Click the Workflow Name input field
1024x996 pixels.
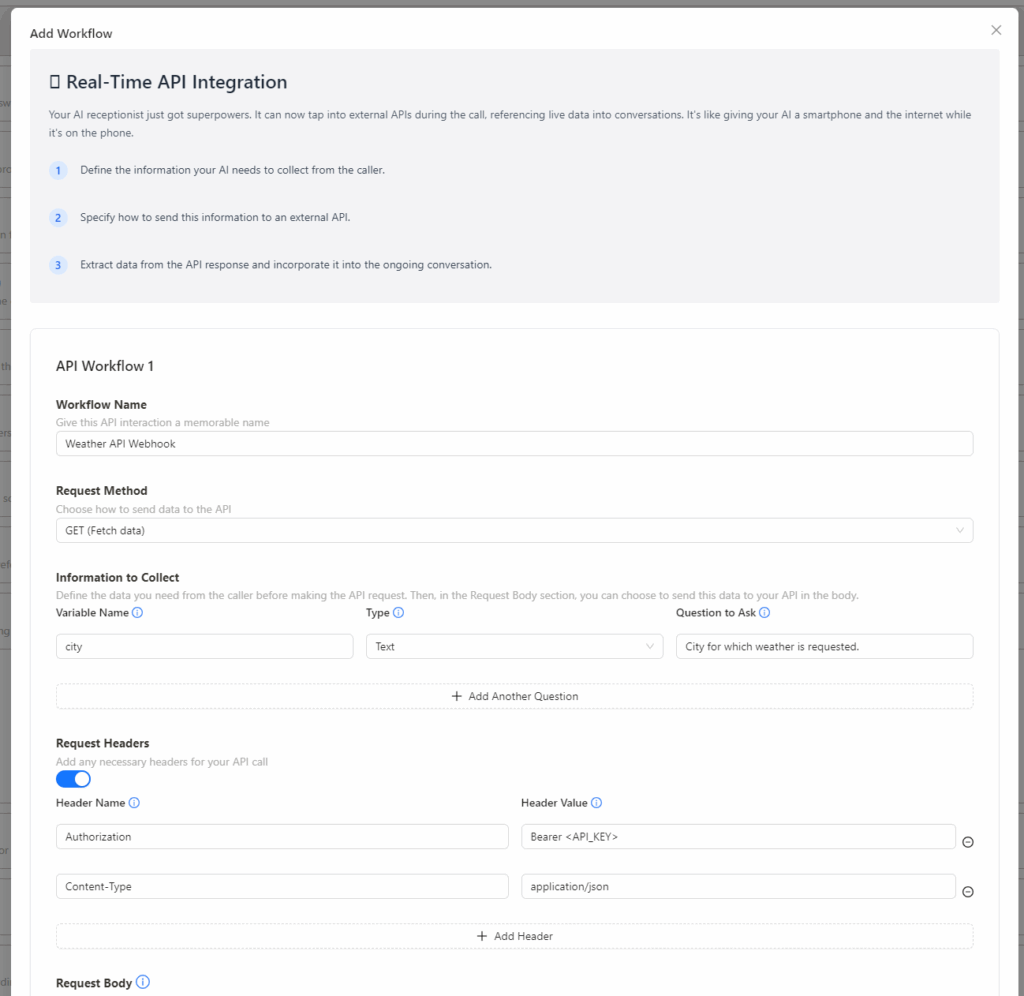click(x=515, y=443)
